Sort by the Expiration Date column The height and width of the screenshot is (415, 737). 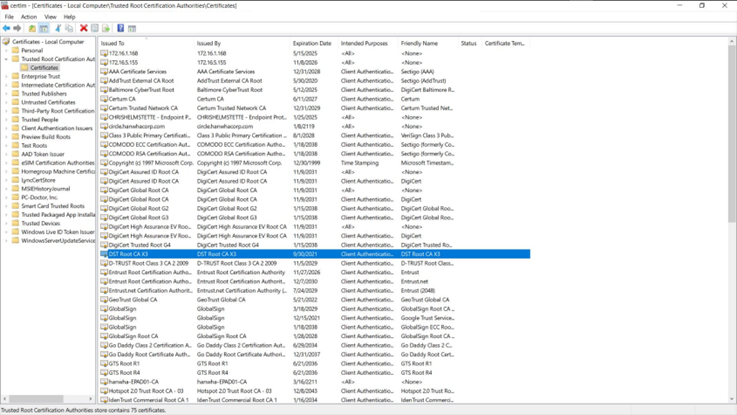click(314, 43)
